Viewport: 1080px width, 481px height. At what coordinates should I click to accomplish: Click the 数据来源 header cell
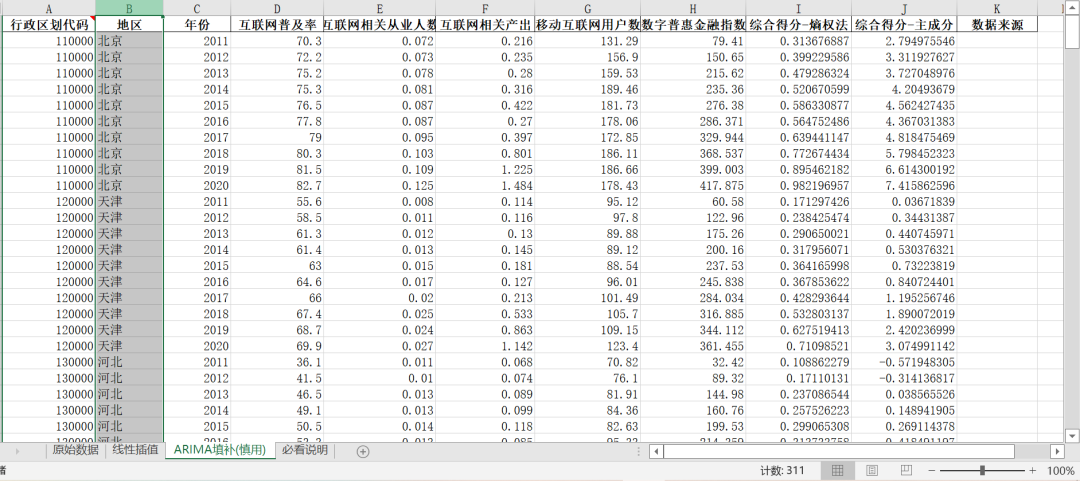[997, 25]
